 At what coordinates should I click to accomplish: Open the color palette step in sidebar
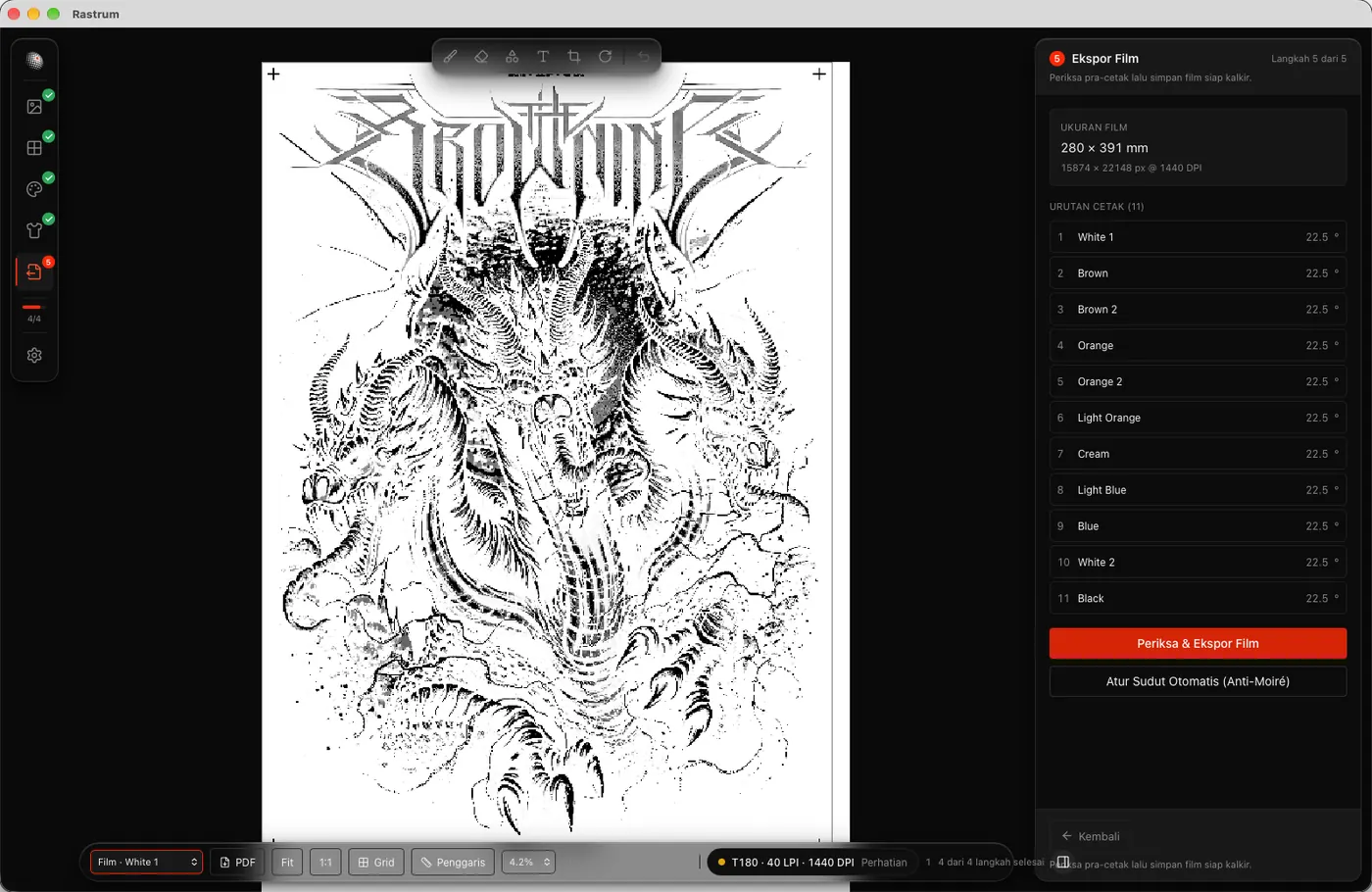click(x=34, y=189)
